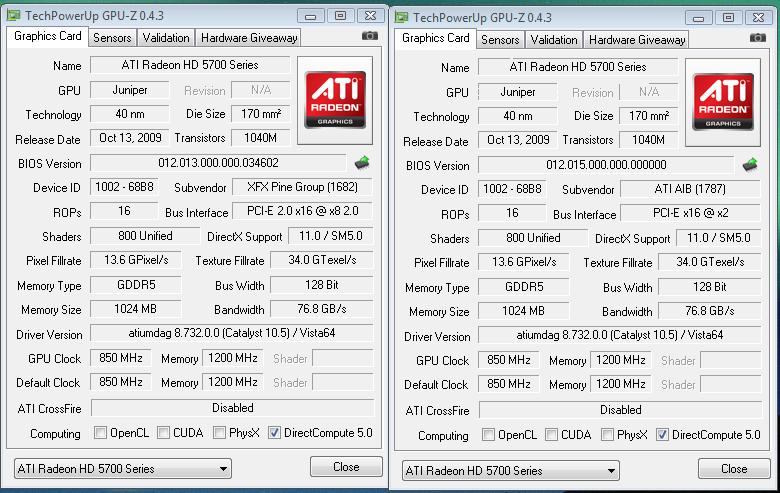Viewport: 780px width, 493px height.
Task: Click the camera screenshot icon in left GPU-Z window
Action: (x=370, y=36)
